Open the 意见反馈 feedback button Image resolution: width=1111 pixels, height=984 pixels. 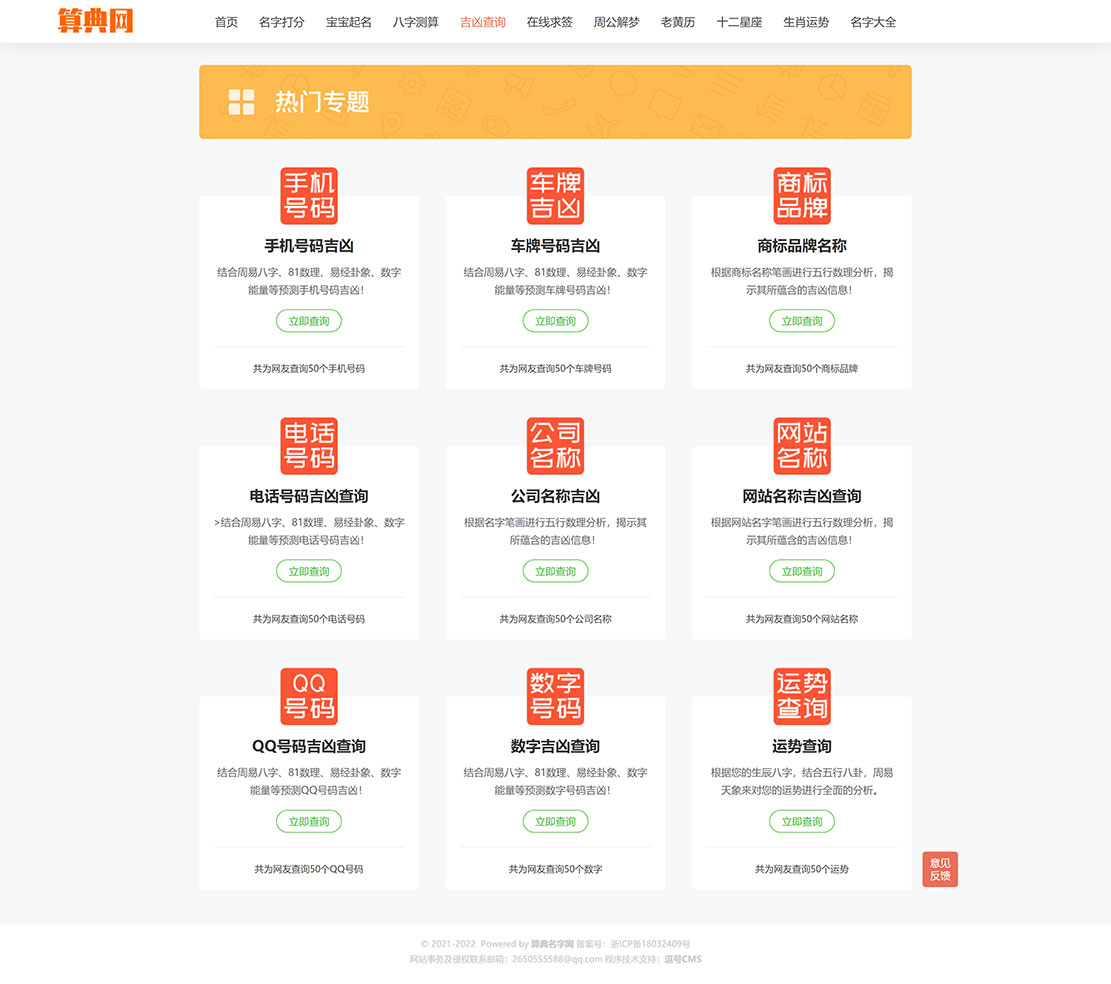tap(940, 869)
